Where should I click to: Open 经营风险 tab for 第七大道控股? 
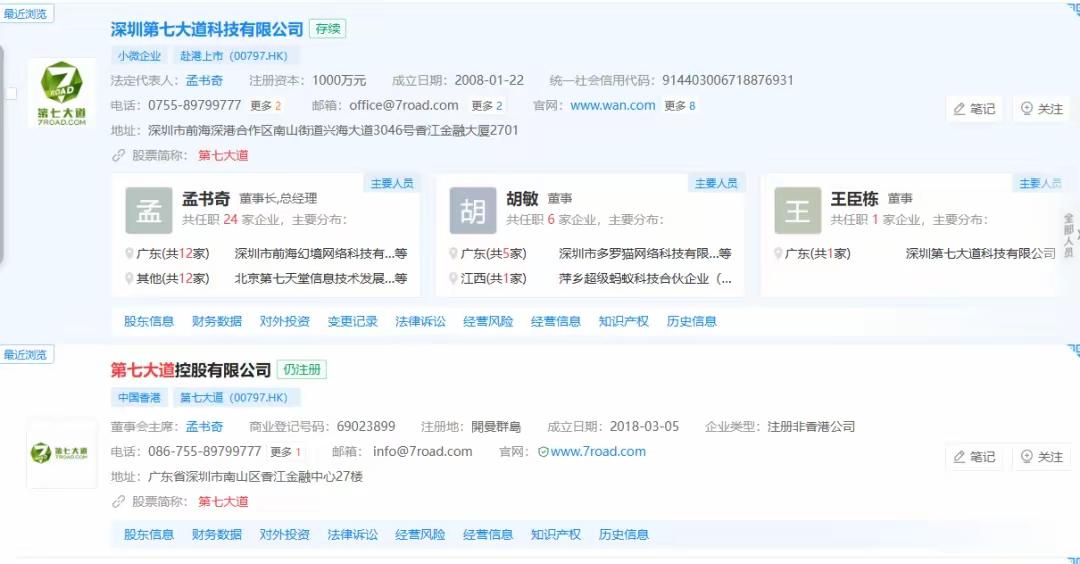pos(420,535)
